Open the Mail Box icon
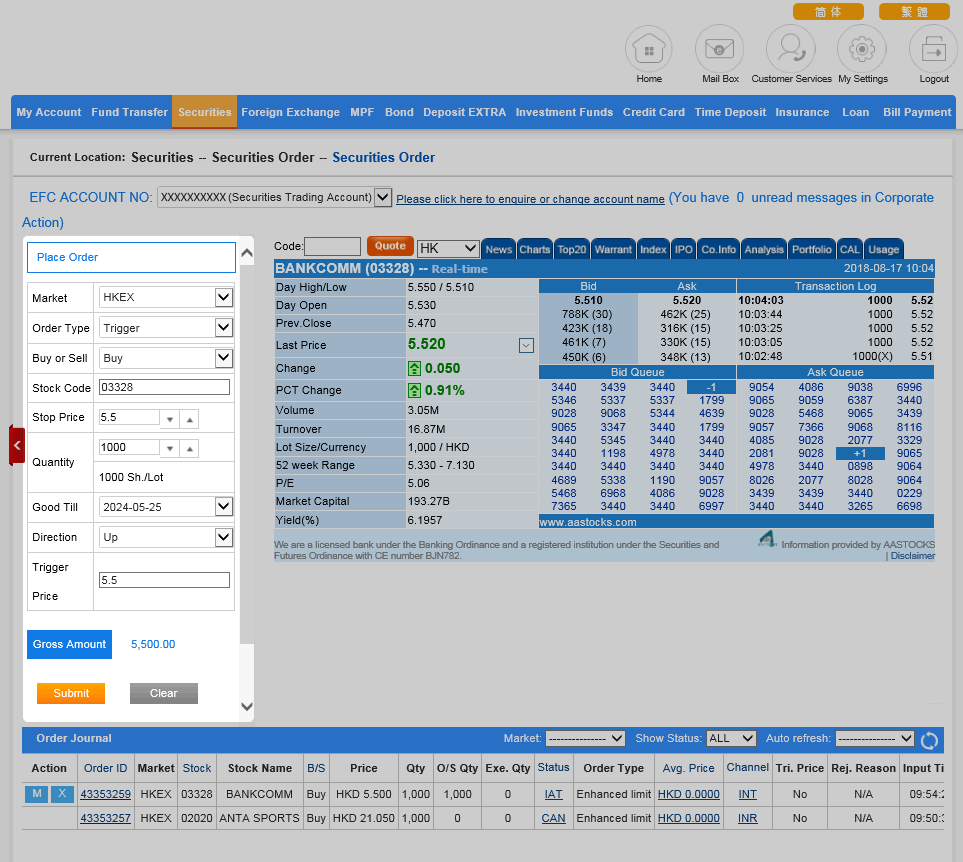The image size is (963, 862). click(720, 48)
